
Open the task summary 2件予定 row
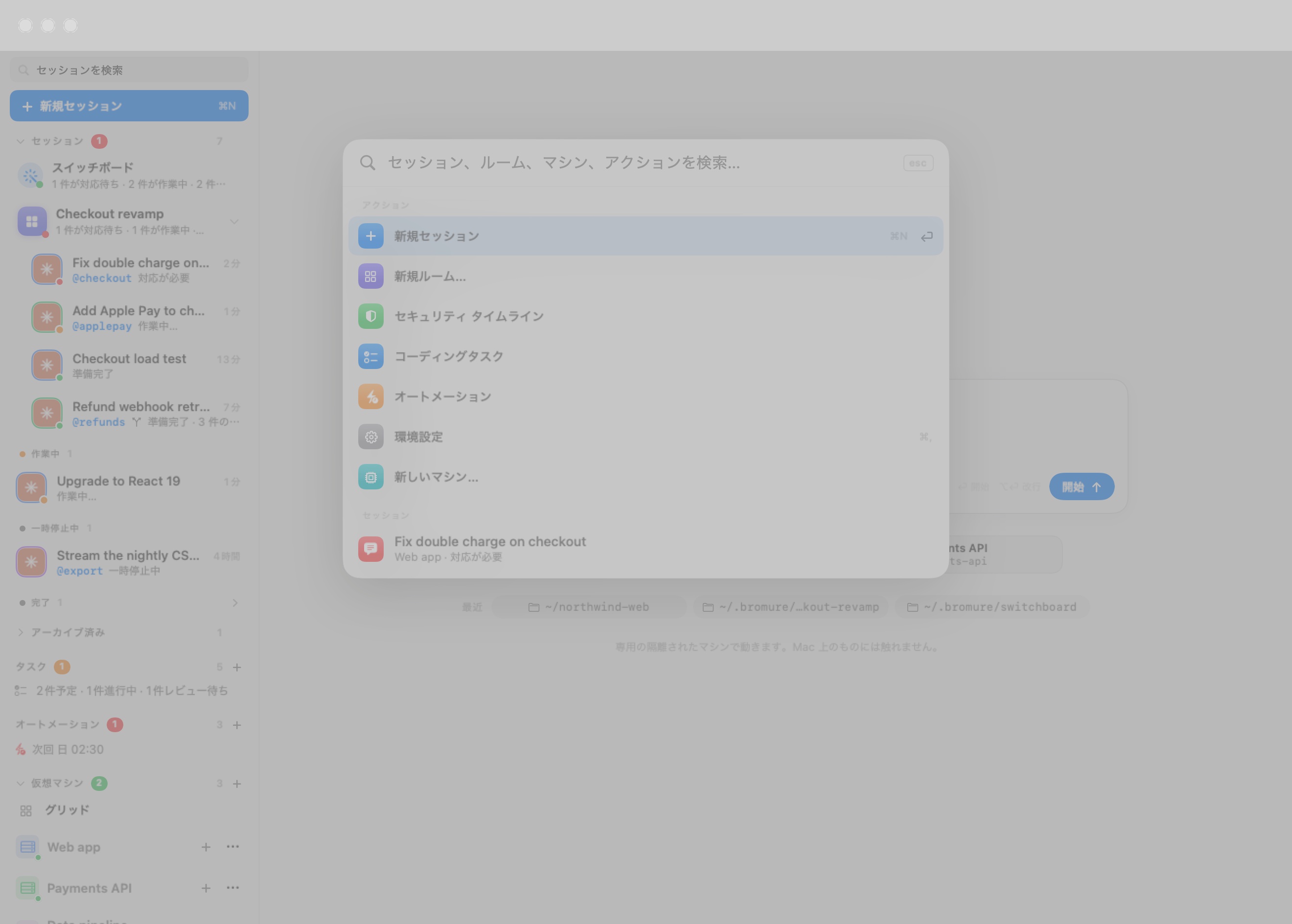click(x=128, y=691)
